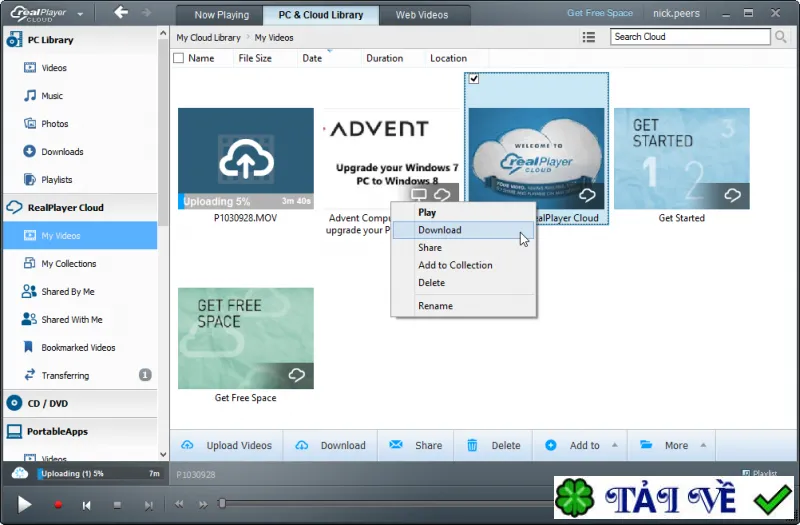800x525 pixels.
Task: Click the previous track button
Action: (87, 505)
